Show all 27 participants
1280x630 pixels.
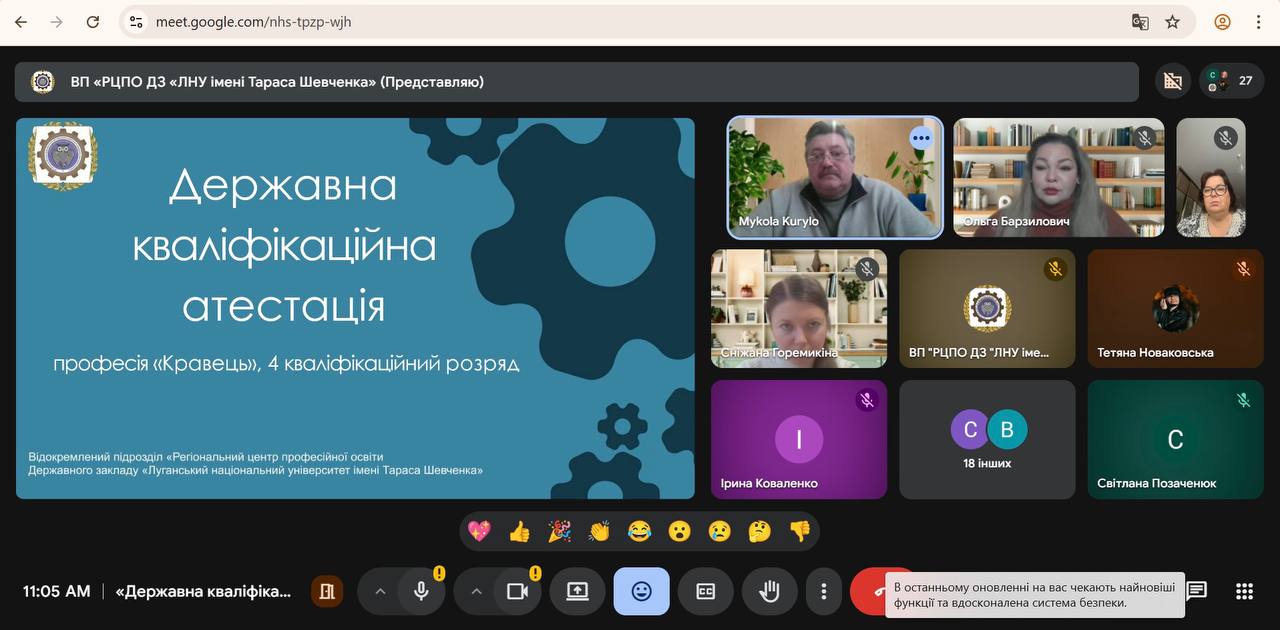[1230, 81]
